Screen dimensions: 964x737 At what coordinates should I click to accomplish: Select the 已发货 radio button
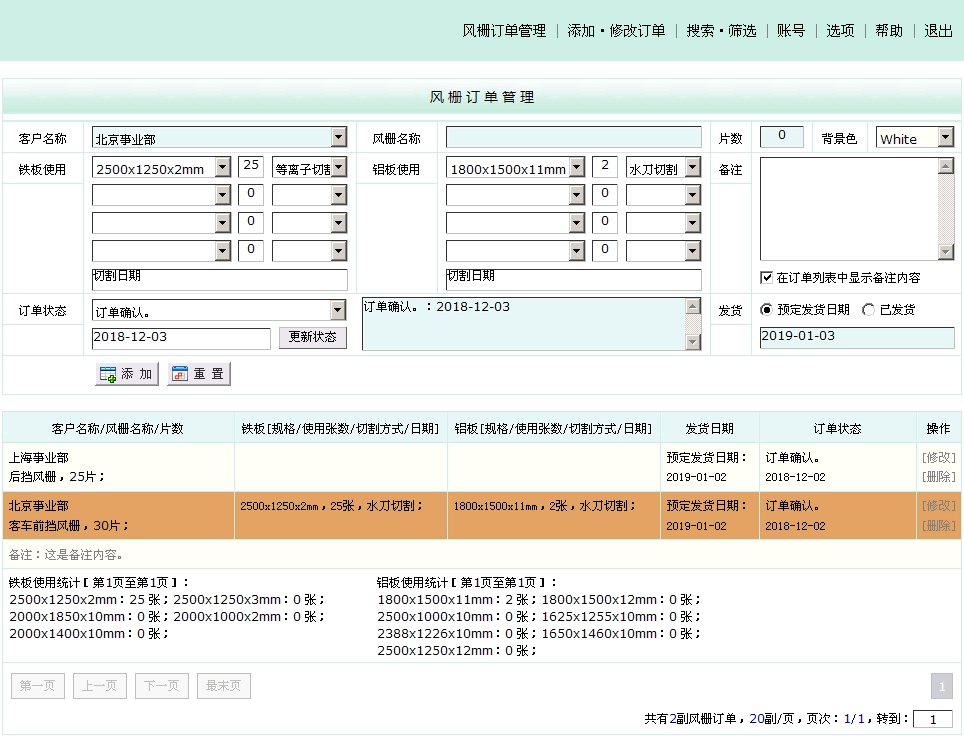(x=868, y=310)
